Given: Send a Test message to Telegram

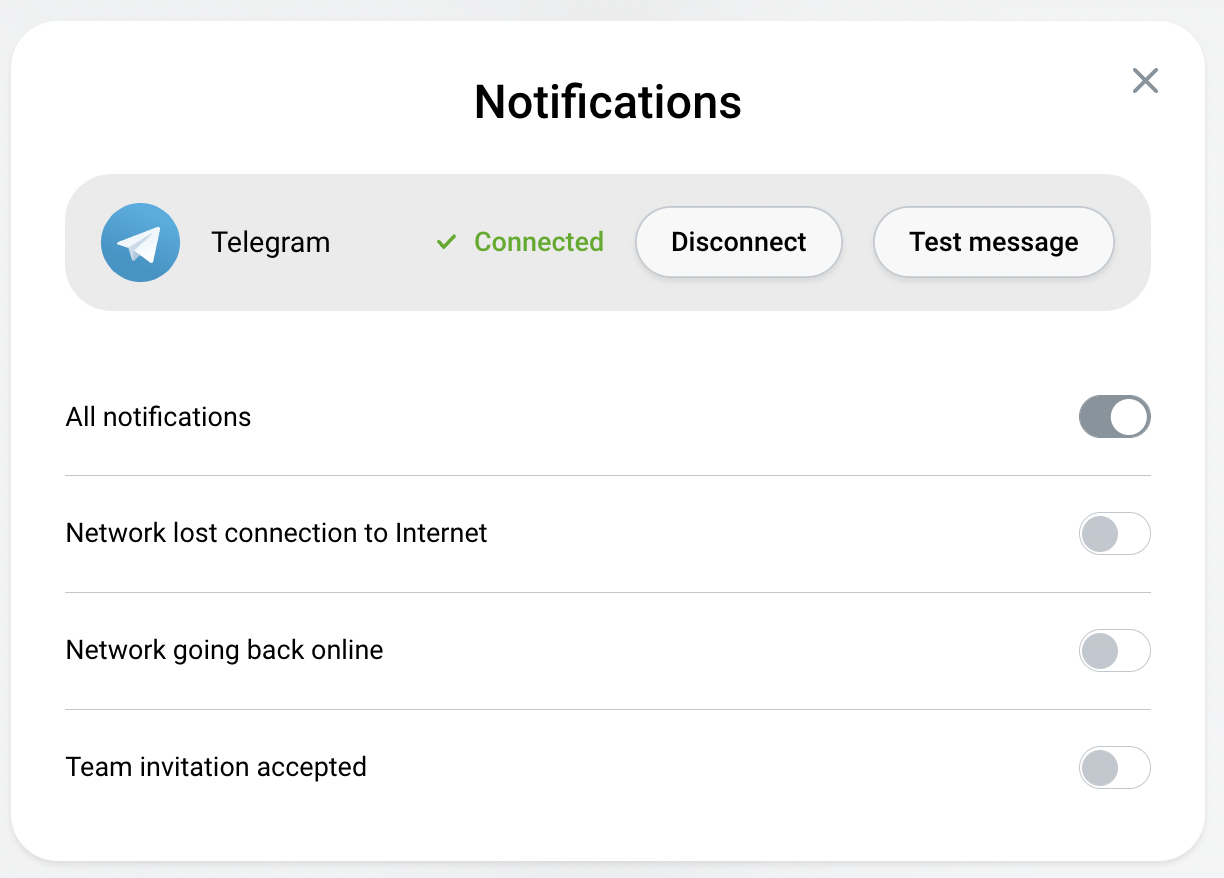Looking at the screenshot, I should pos(994,242).
